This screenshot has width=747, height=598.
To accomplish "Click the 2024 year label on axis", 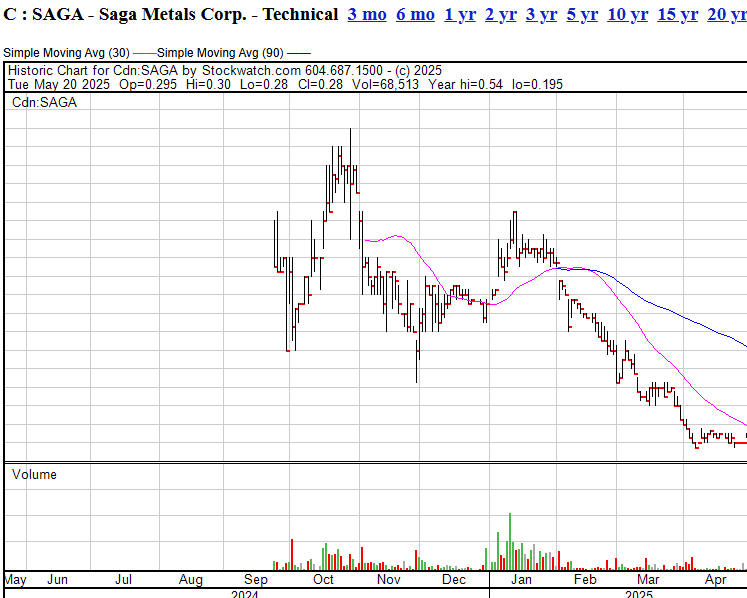I will point(244,595).
